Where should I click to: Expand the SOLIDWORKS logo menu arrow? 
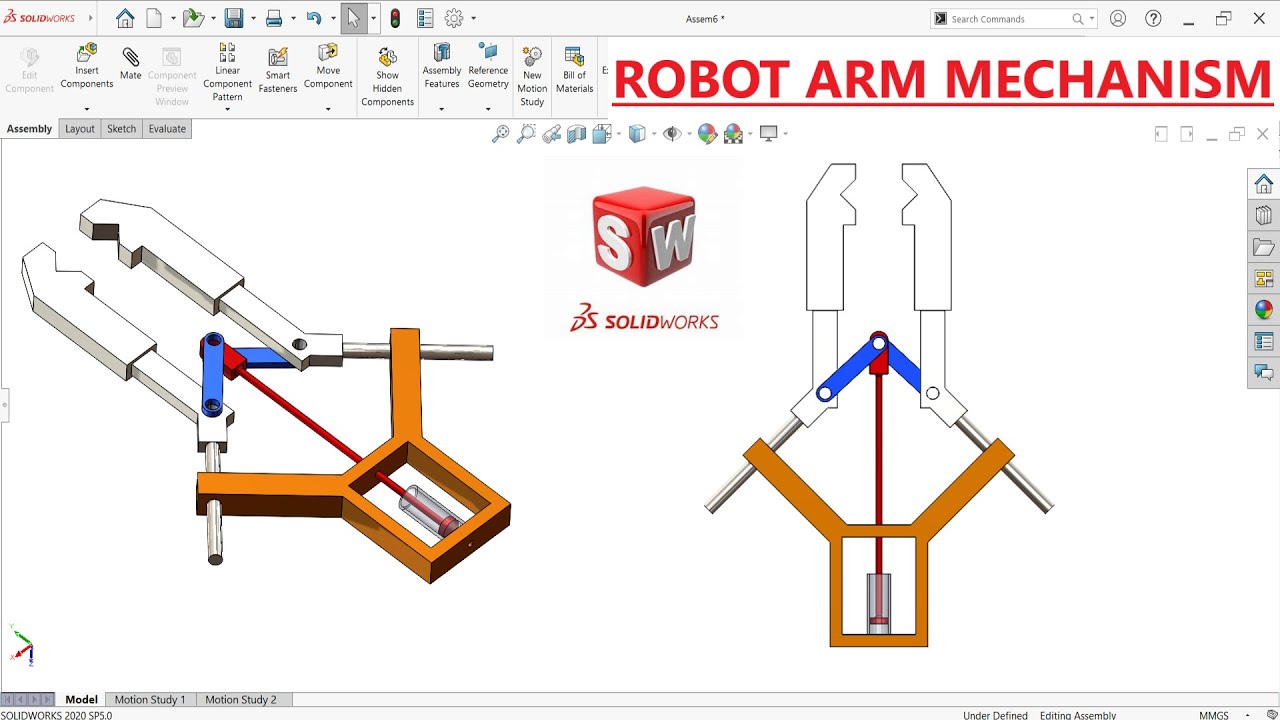pyautogui.click(x=91, y=18)
